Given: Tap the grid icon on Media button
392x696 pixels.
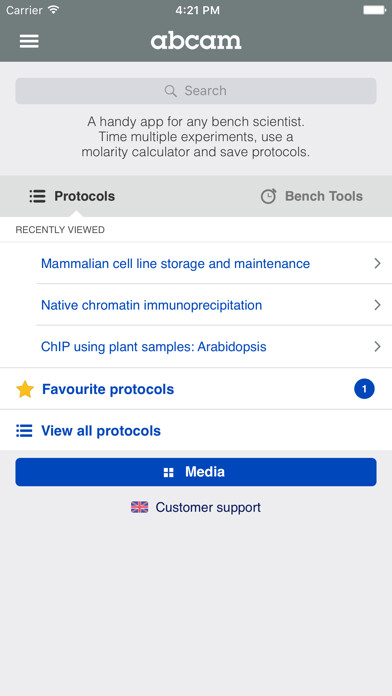Looking at the screenshot, I should (169, 472).
